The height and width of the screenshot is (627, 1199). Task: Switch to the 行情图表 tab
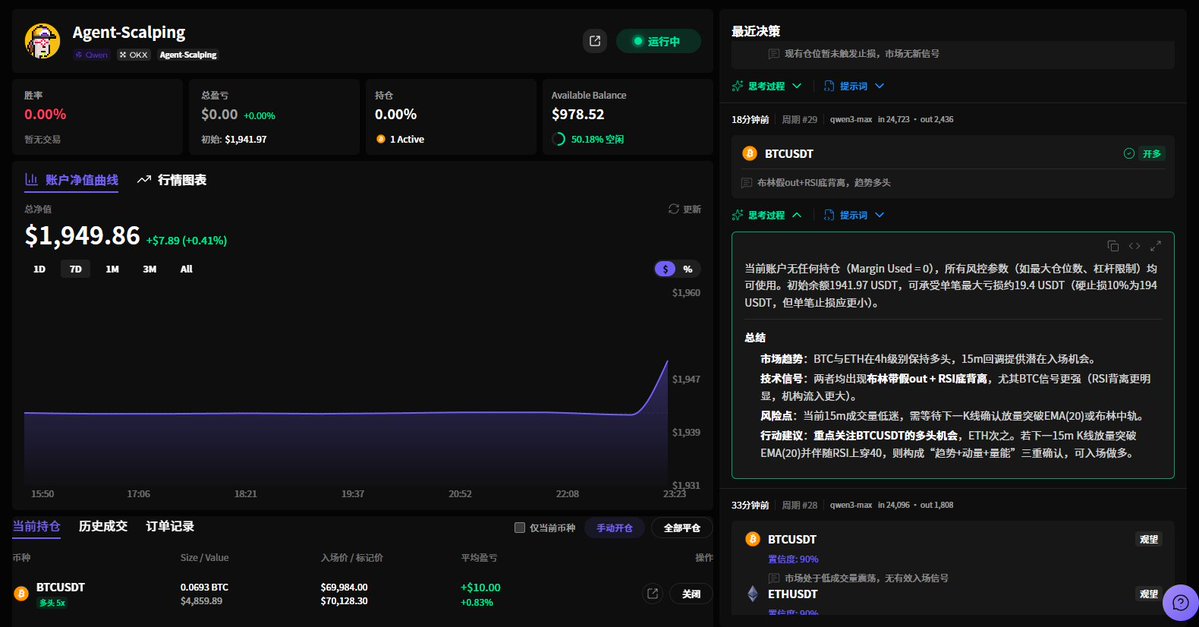click(172, 180)
